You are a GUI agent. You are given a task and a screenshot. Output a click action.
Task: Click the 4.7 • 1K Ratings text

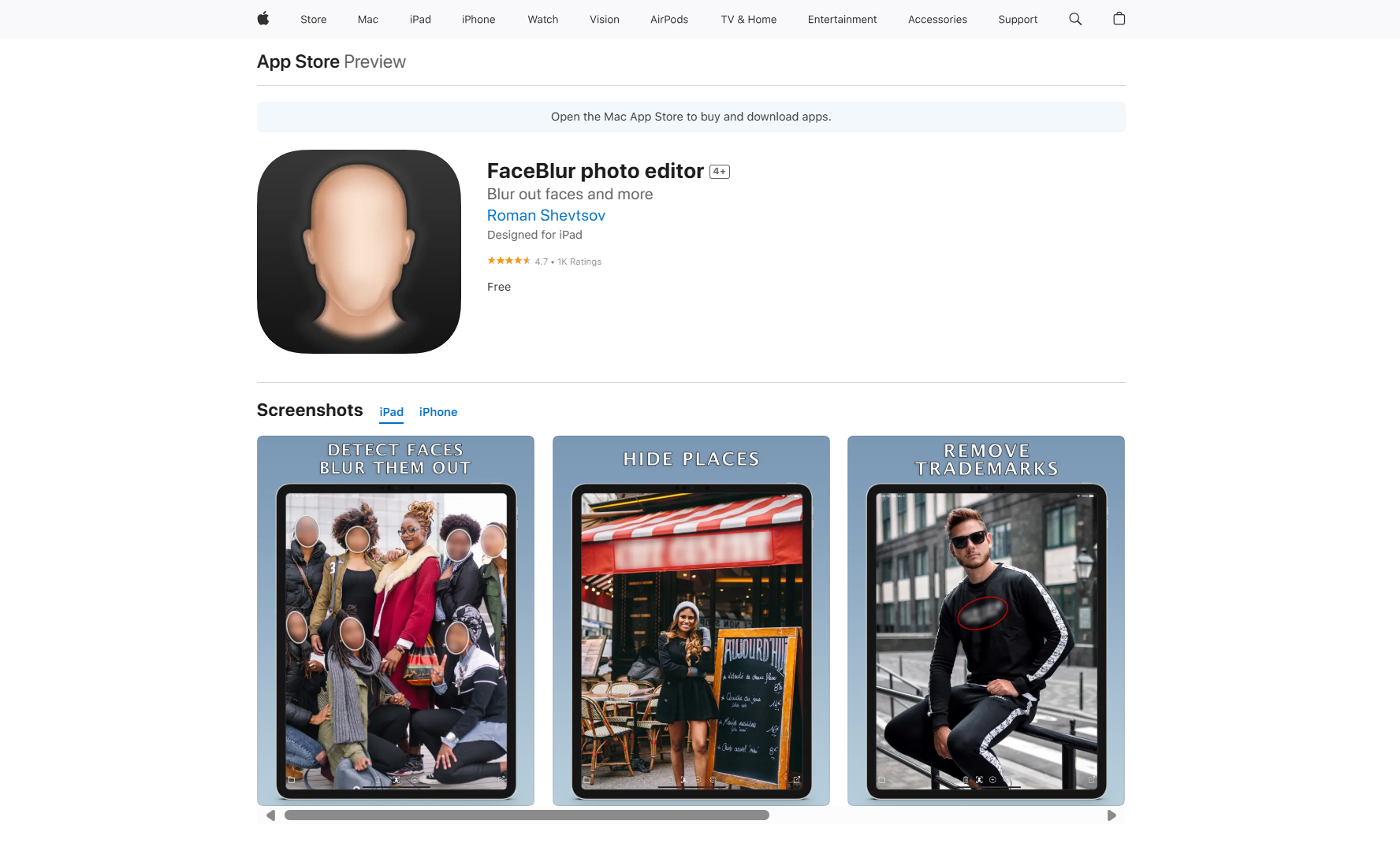568,262
